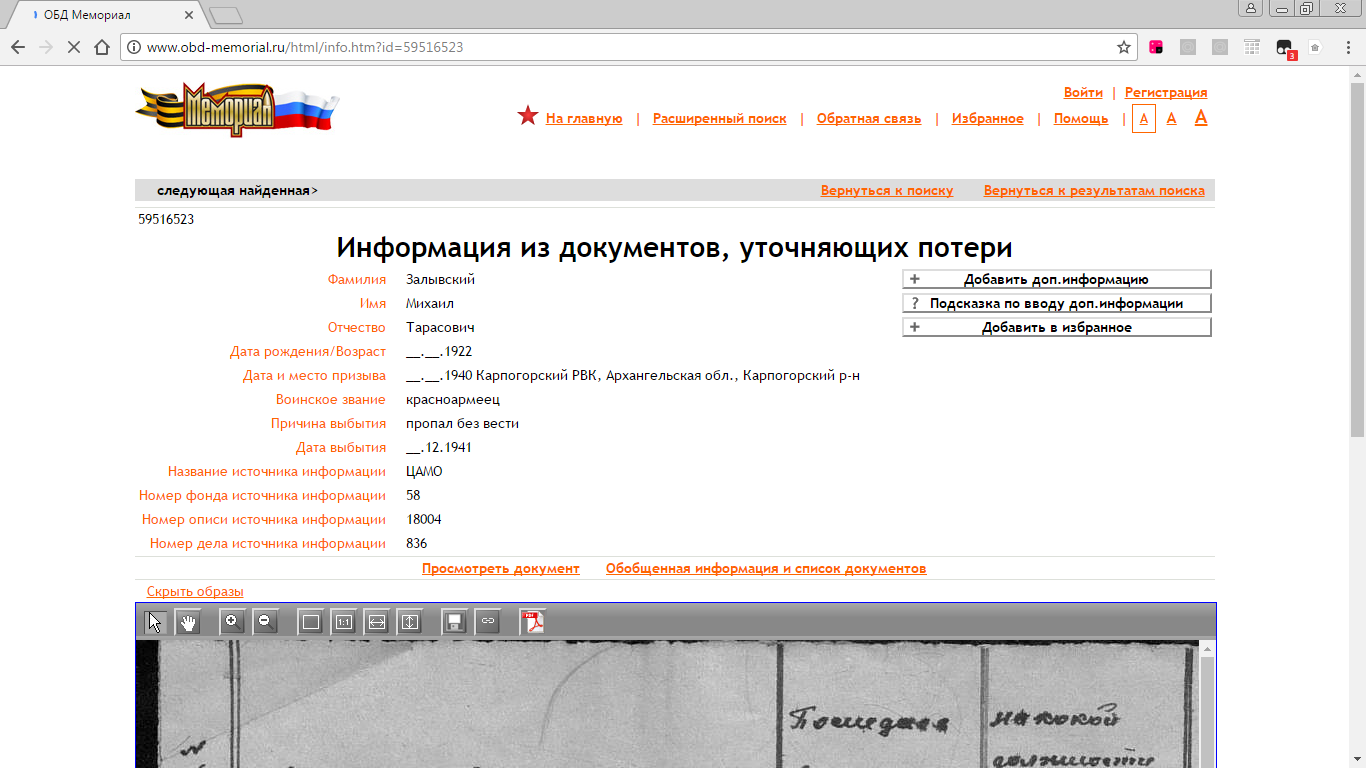
Task: Click 'Просмотреть документ' link
Action: (x=501, y=568)
